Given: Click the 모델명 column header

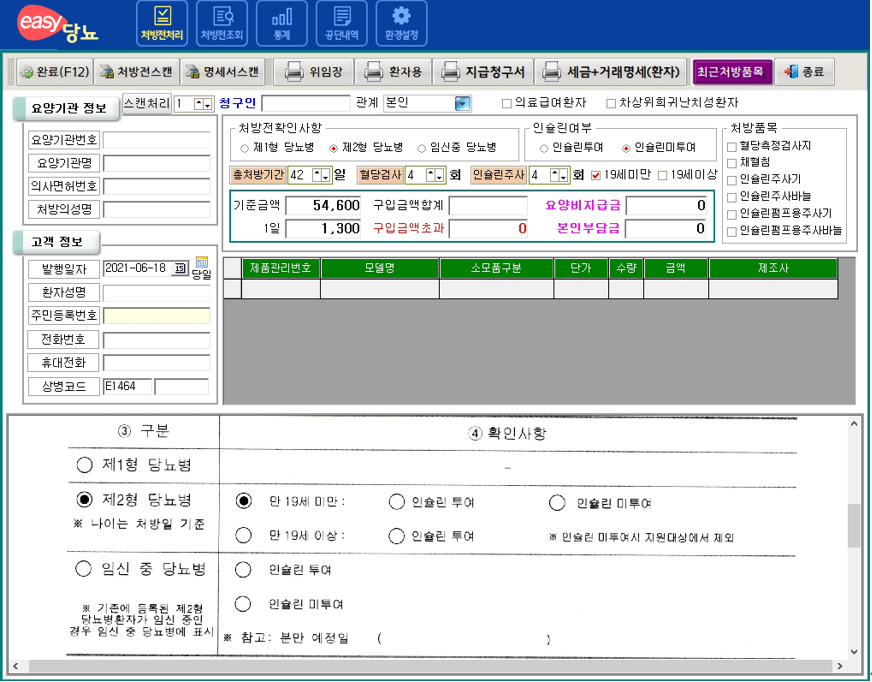Looking at the screenshot, I should [380, 268].
